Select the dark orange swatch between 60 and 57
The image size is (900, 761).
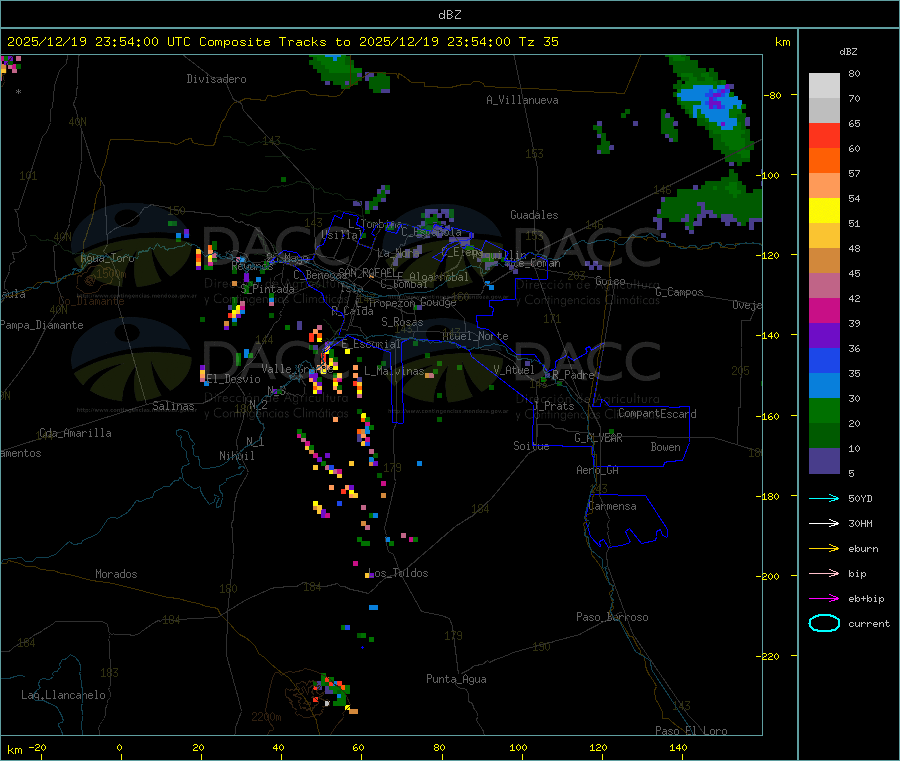pos(824,161)
